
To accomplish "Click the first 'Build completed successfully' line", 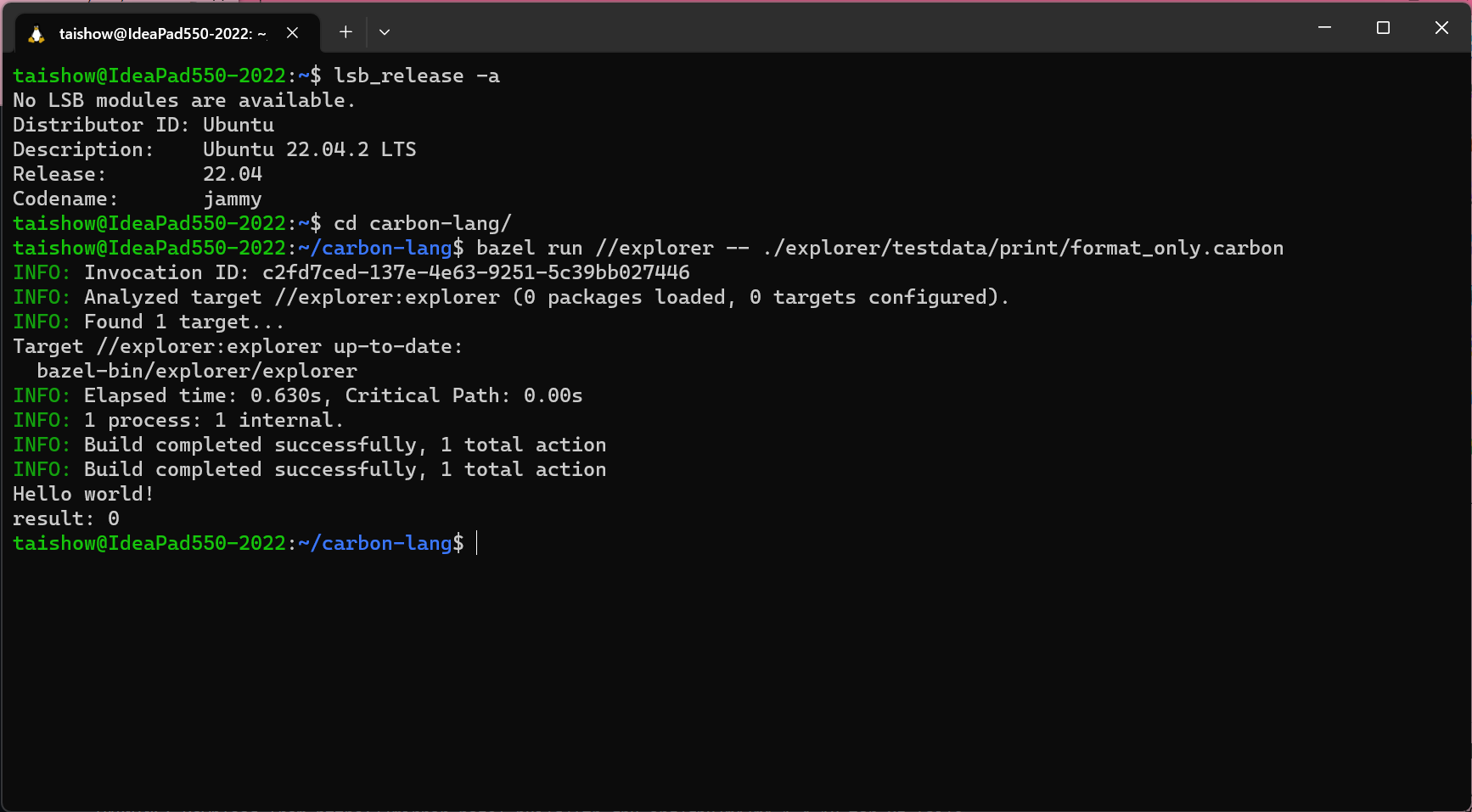I will click(x=310, y=445).
